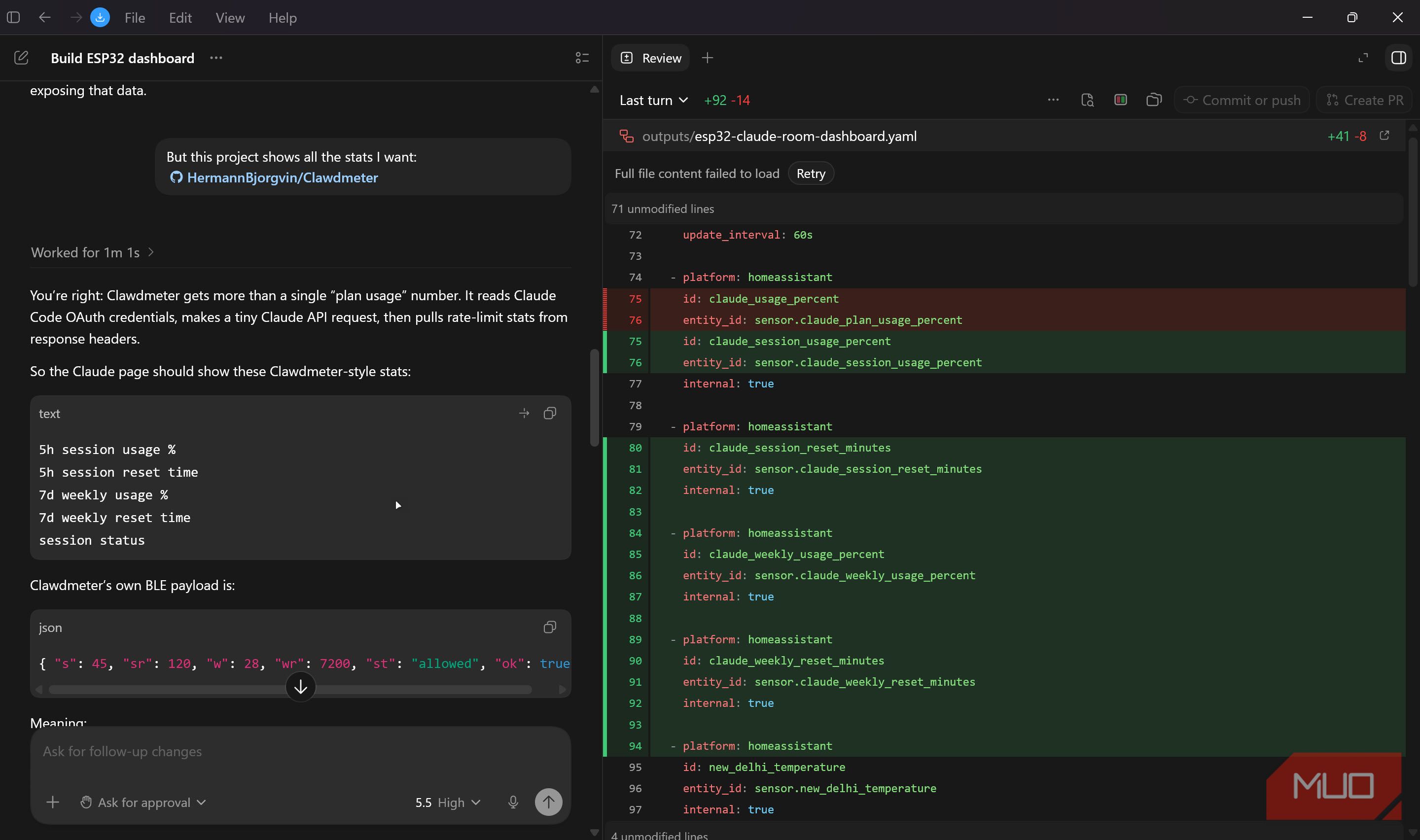The width and height of the screenshot is (1420, 840).
Task: Open the Help menu
Action: [283, 18]
